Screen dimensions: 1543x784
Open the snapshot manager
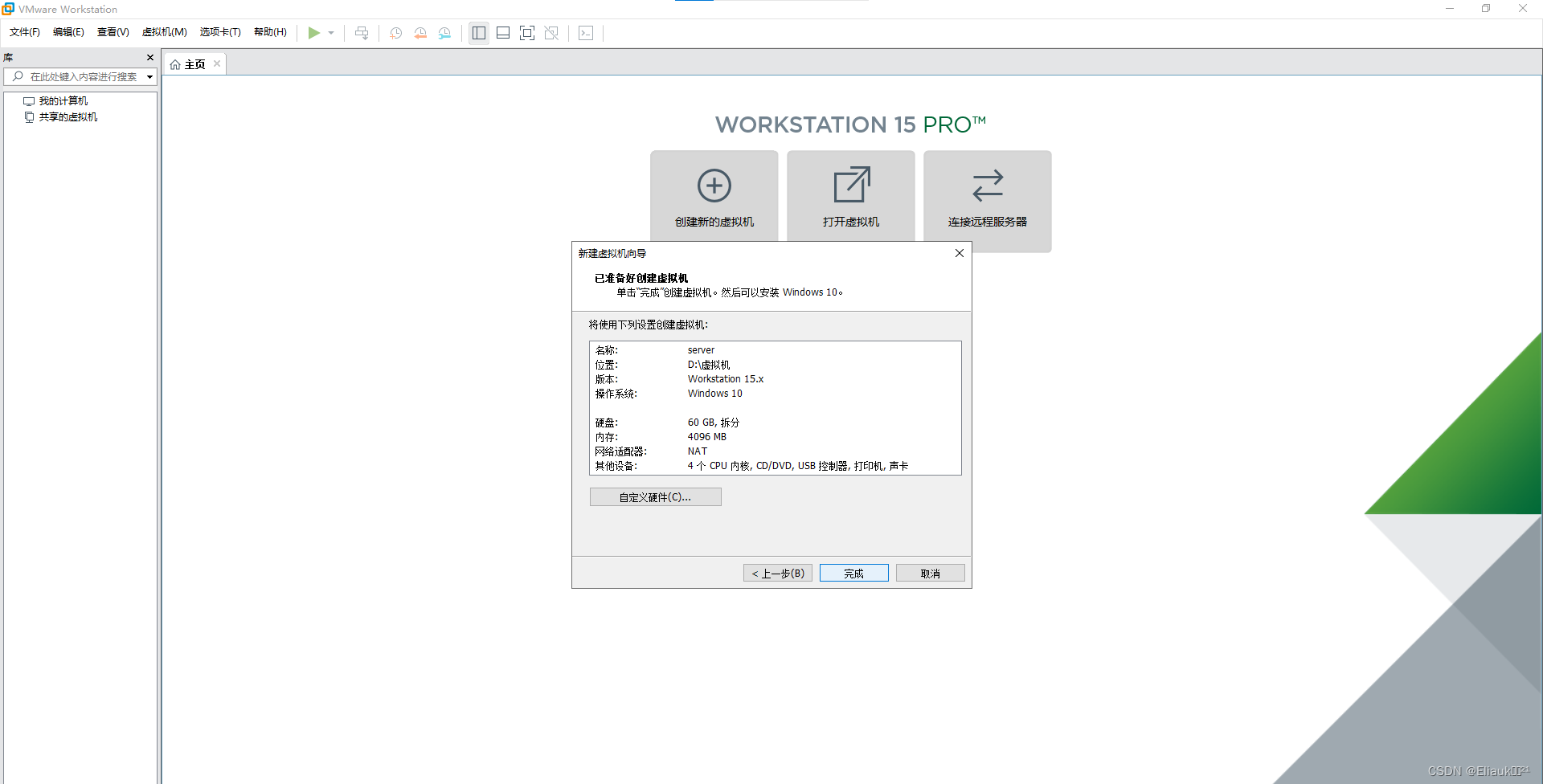pos(444,33)
